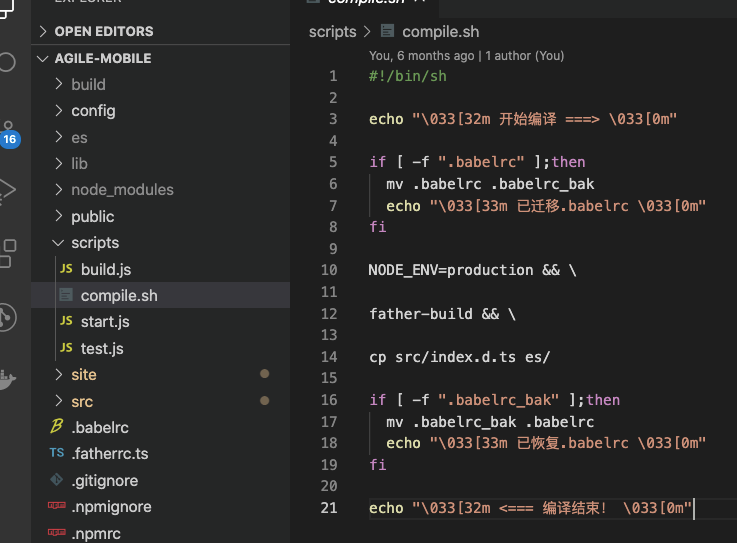The image size is (737, 543).
Task: Expand the public folder
Action: click(58, 216)
